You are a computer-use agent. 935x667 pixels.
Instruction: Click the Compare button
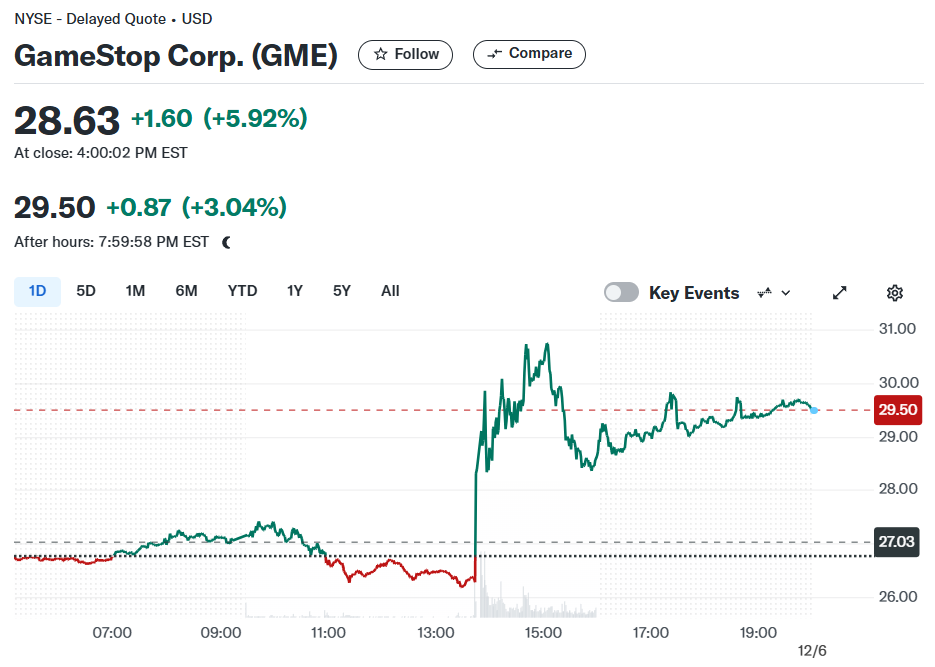click(530, 54)
